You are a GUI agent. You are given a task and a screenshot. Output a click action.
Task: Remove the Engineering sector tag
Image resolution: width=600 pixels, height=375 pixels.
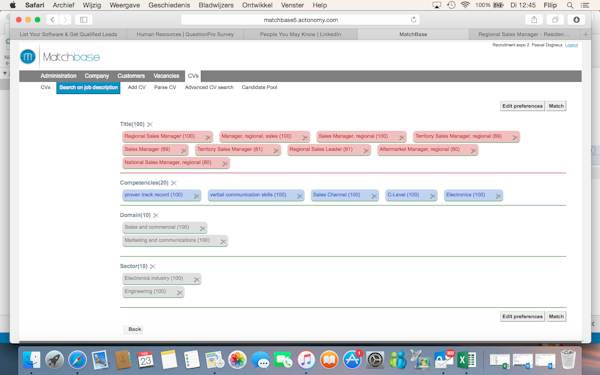[179, 293]
